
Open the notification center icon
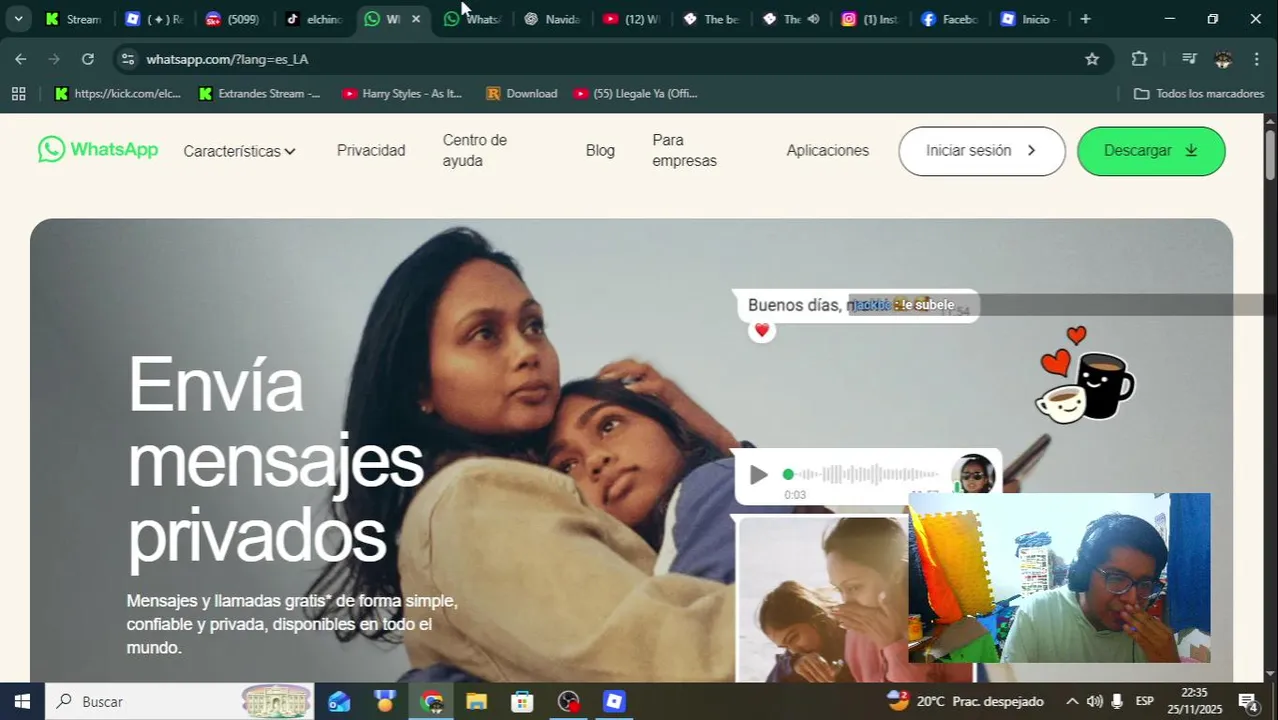(1249, 701)
